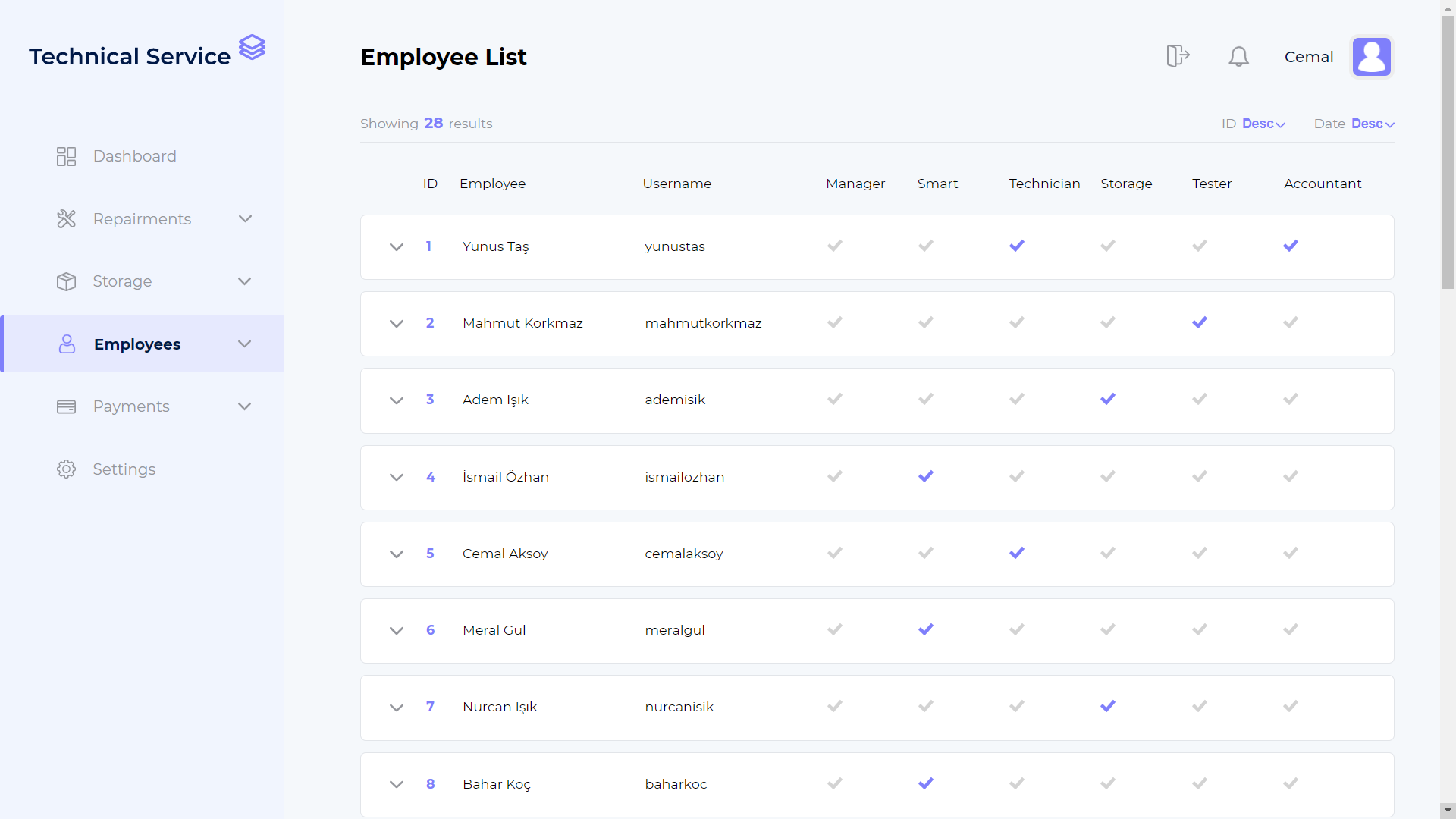Screen dimensions: 1456x819
Task: Expand the Meral Gül row details
Action: [x=397, y=631]
